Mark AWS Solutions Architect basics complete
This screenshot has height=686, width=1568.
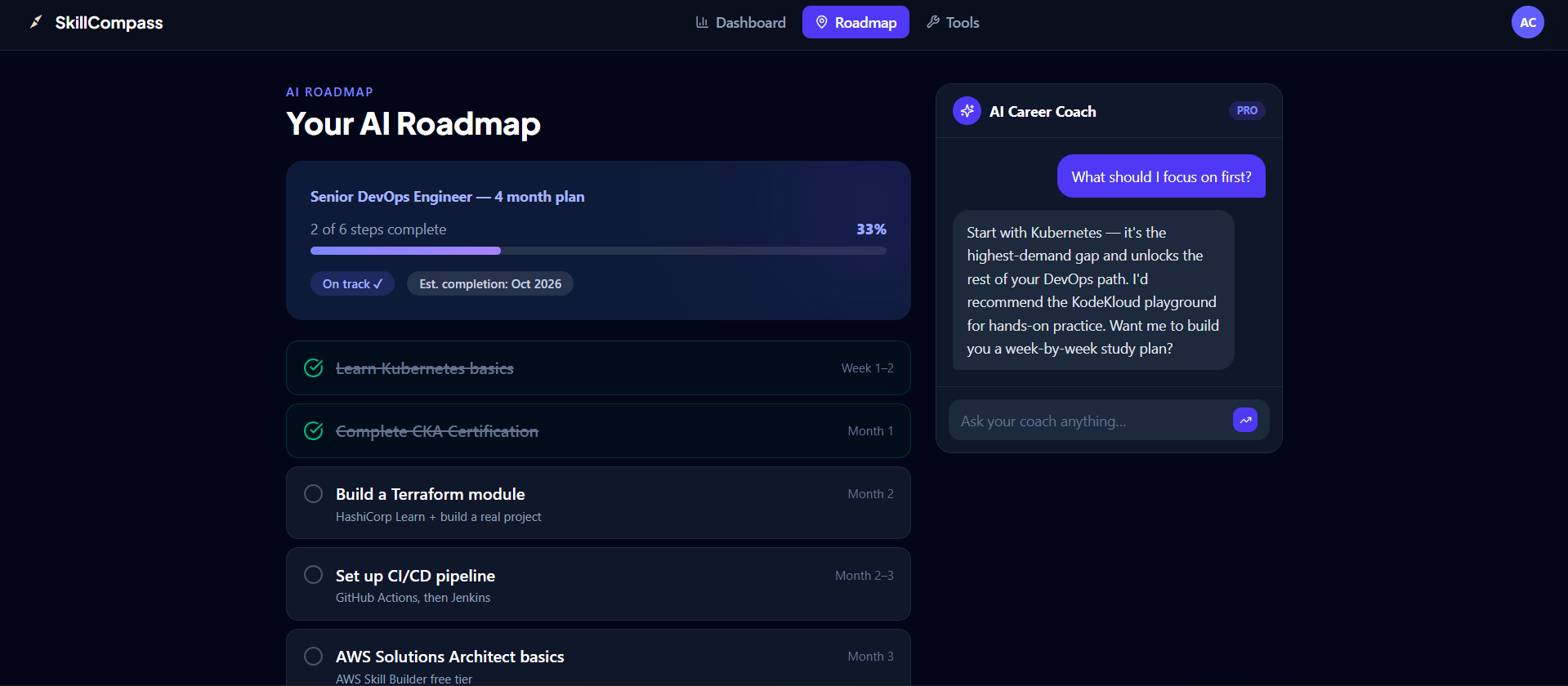[x=313, y=656]
